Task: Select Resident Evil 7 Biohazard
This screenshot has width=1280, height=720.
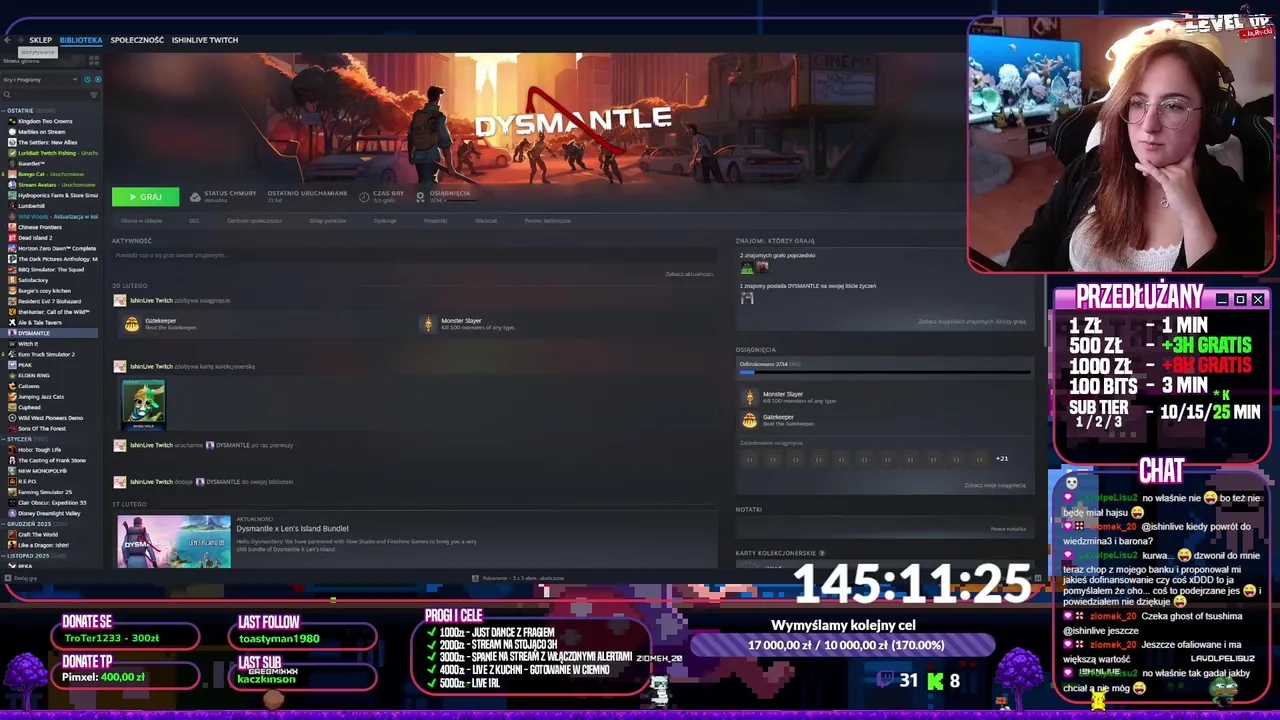Action: point(50,301)
